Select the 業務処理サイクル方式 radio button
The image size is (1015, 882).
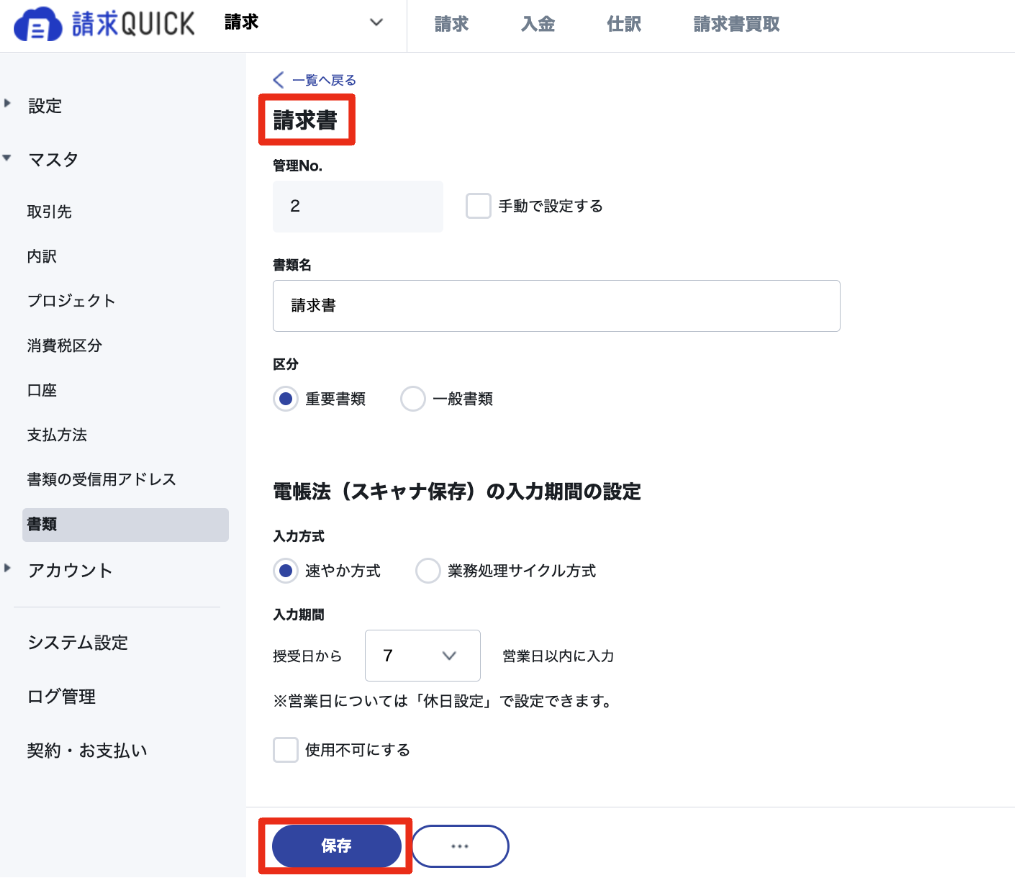(x=428, y=571)
